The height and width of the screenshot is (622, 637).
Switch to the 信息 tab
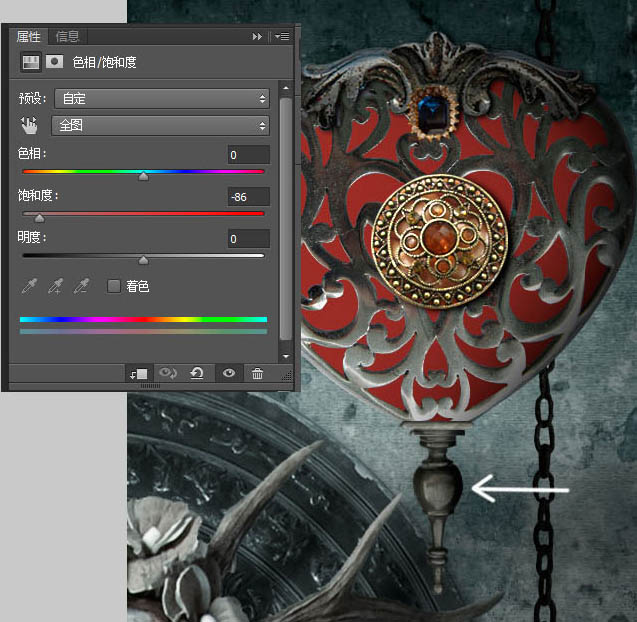click(67, 37)
